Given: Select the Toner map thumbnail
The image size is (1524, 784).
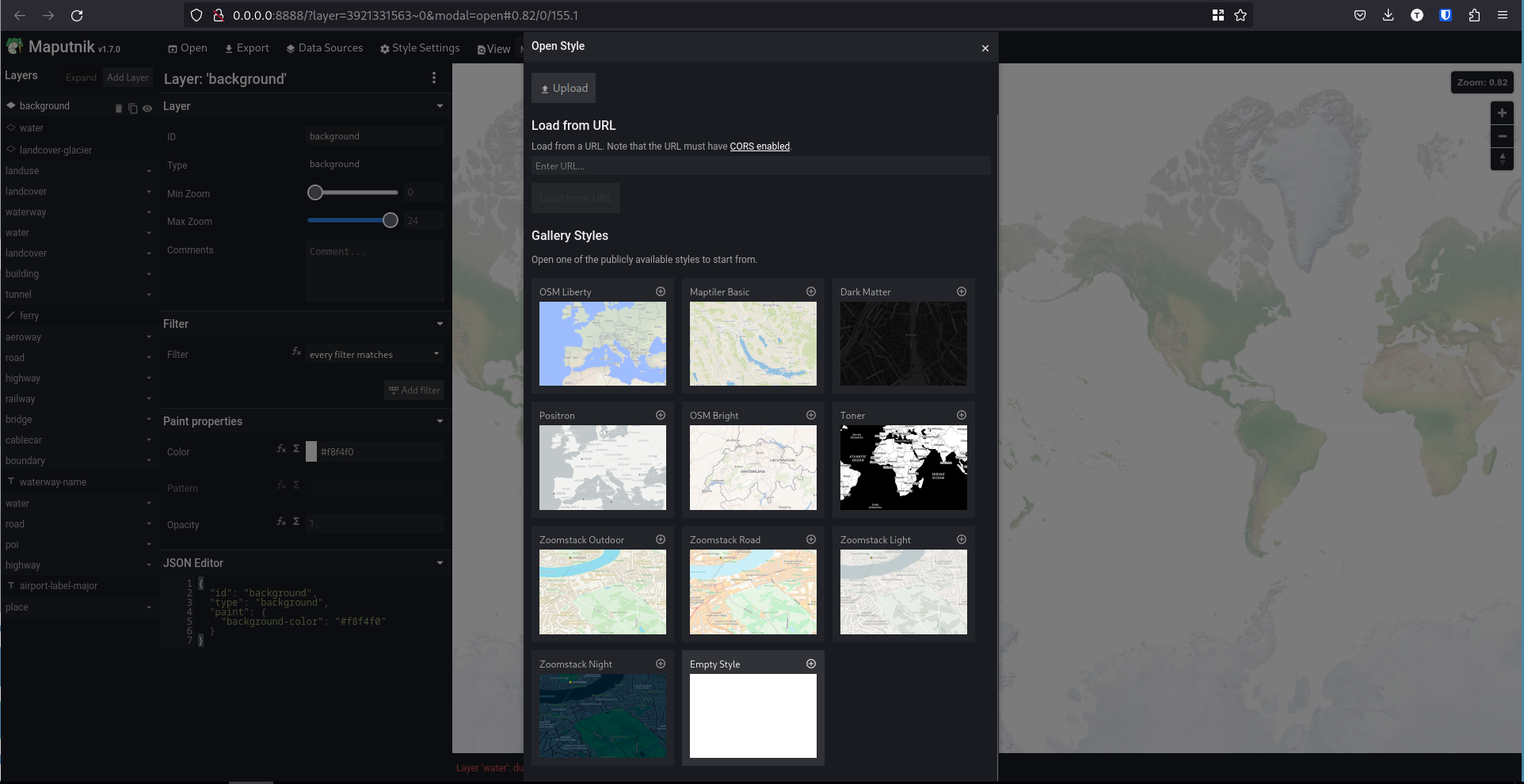Looking at the screenshot, I should [904, 467].
